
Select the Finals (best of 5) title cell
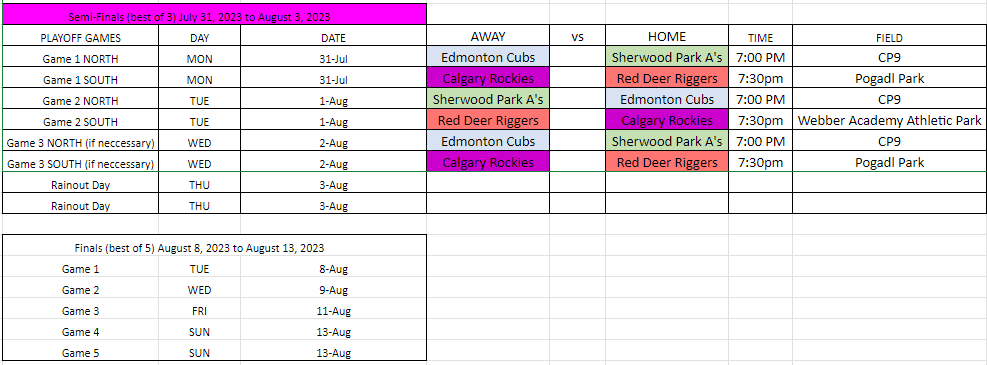pos(214,247)
